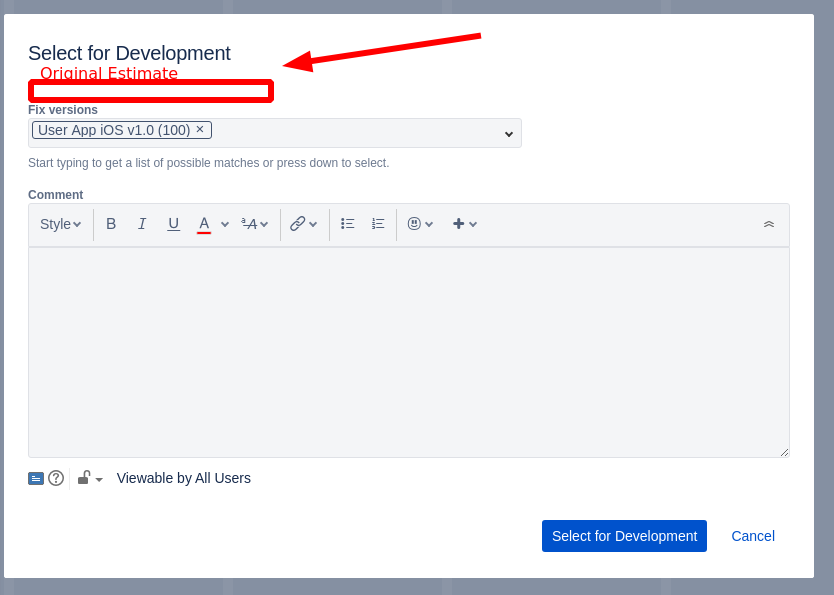The height and width of the screenshot is (595, 834).
Task: Open the Style dropdown
Action: click(58, 223)
